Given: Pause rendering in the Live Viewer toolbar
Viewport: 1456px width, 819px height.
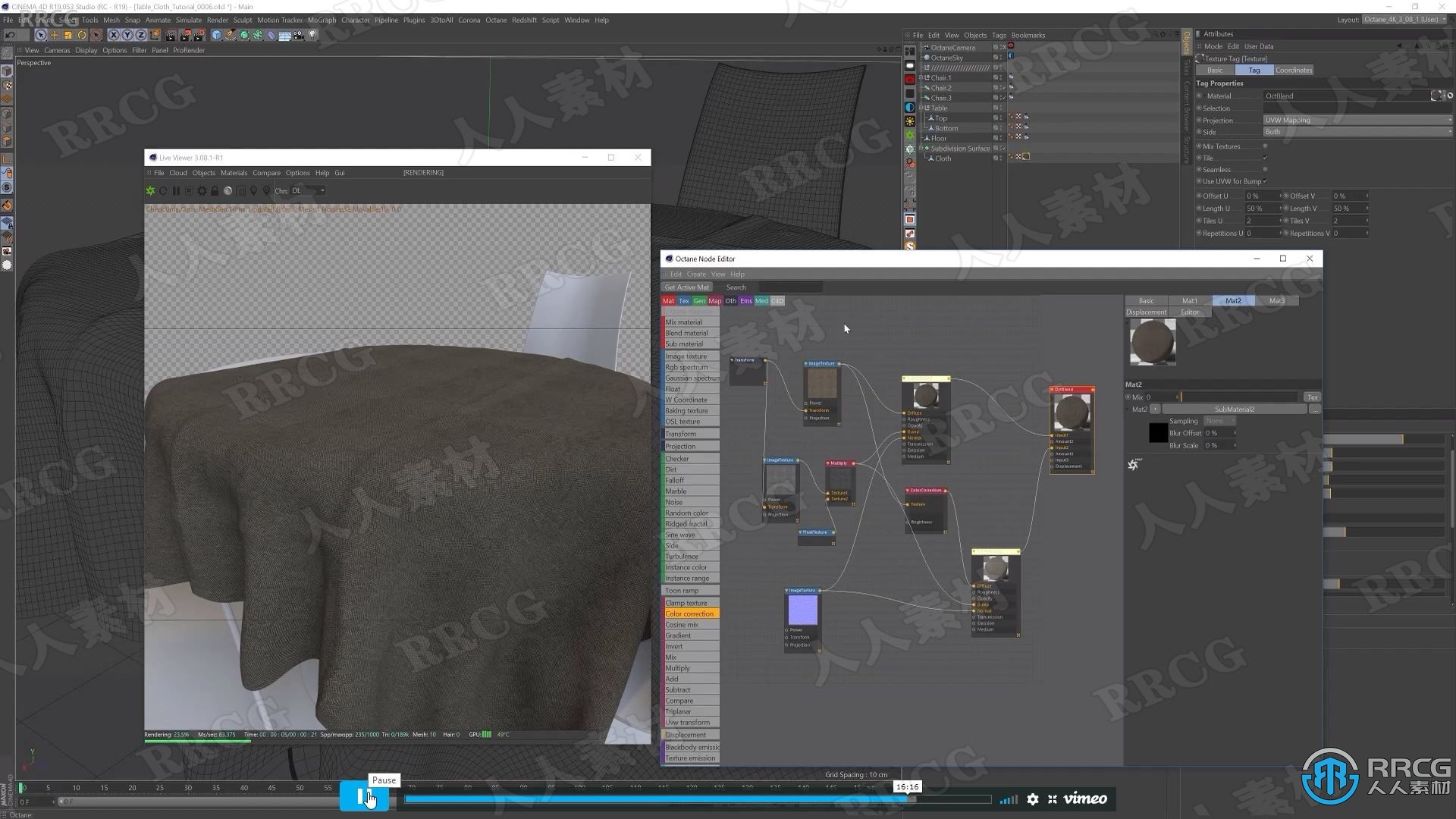Looking at the screenshot, I should click(176, 191).
